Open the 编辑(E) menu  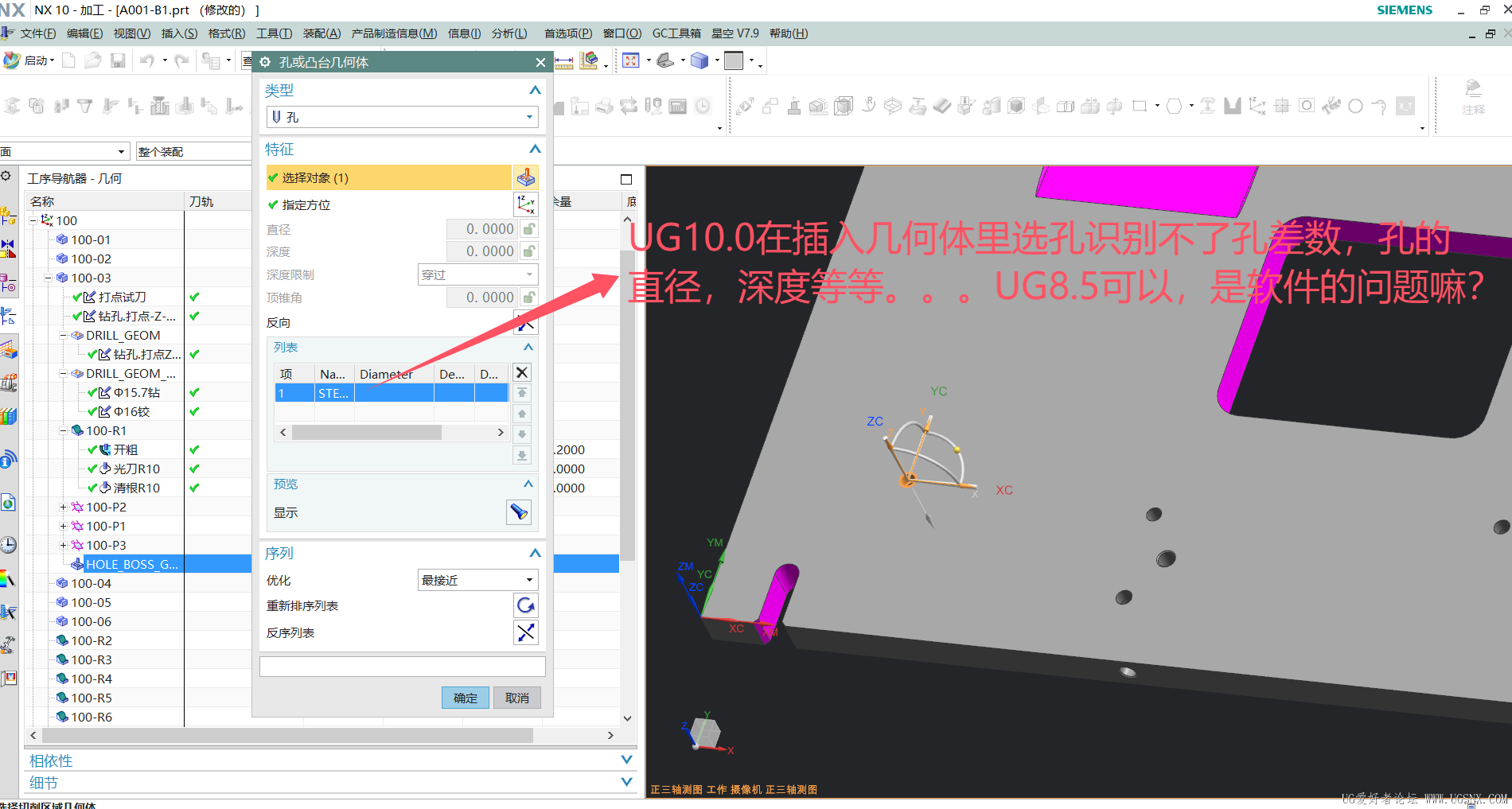coord(84,33)
